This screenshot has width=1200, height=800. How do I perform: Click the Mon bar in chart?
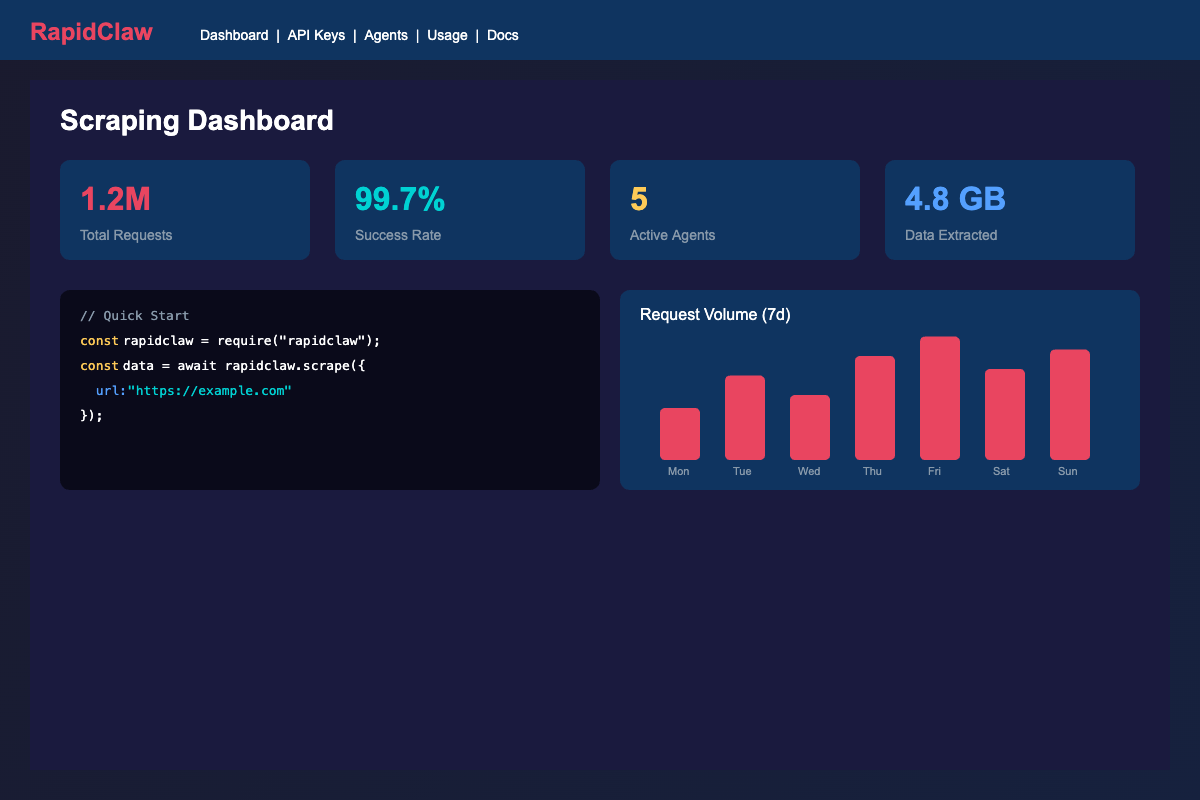(680, 434)
